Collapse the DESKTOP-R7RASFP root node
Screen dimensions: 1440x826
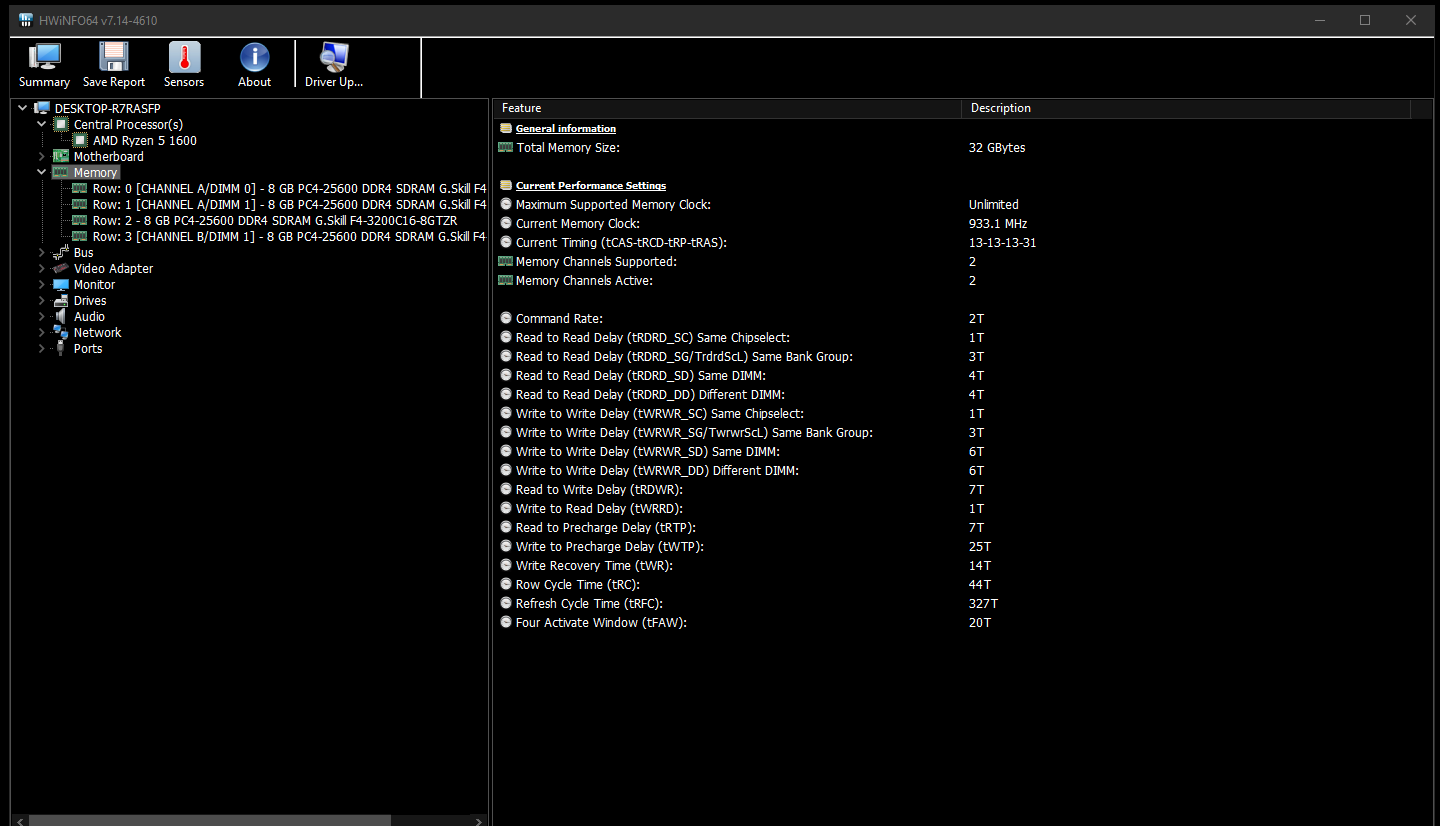pyautogui.click(x=22, y=108)
